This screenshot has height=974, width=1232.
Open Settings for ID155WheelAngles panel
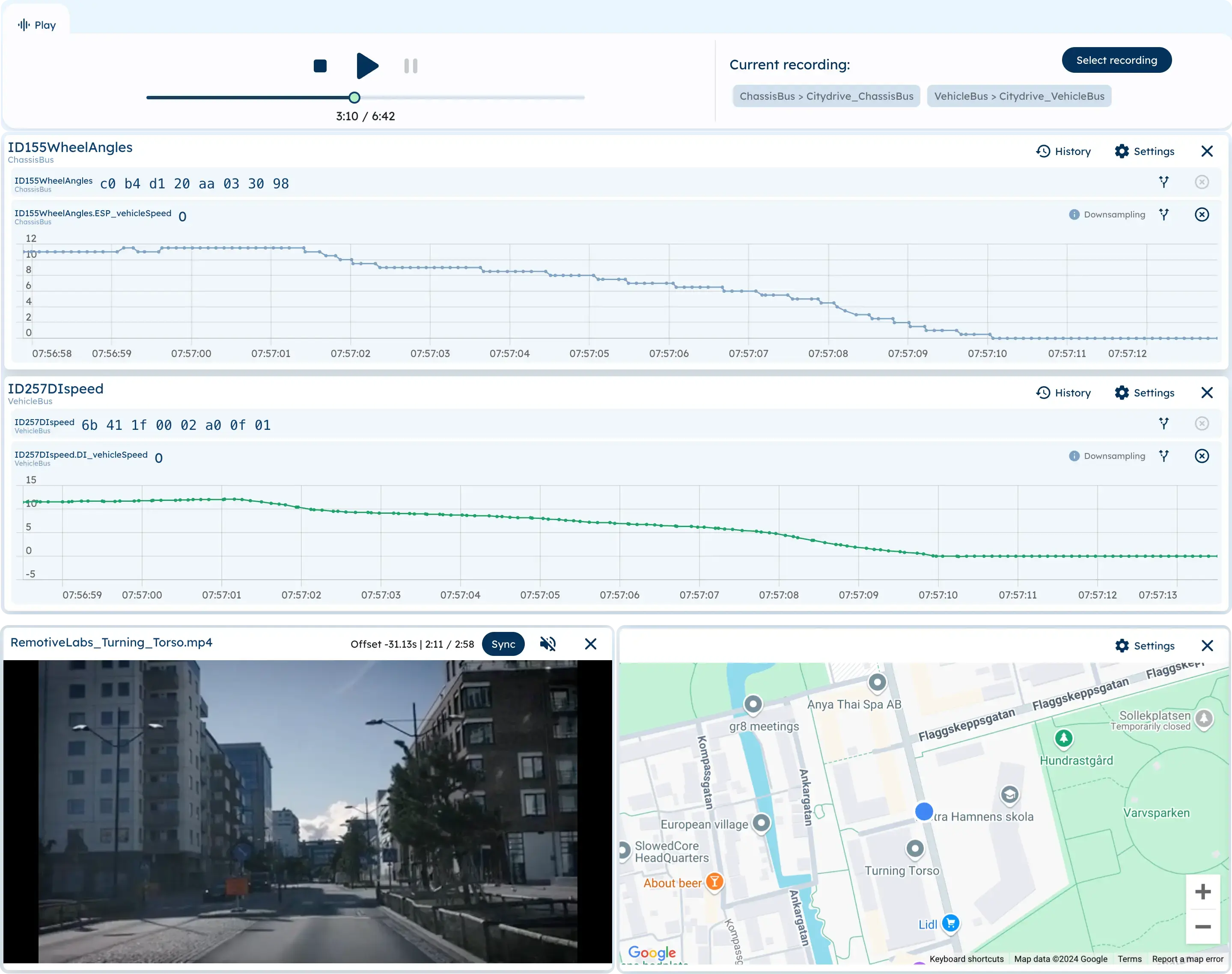coord(1144,151)
